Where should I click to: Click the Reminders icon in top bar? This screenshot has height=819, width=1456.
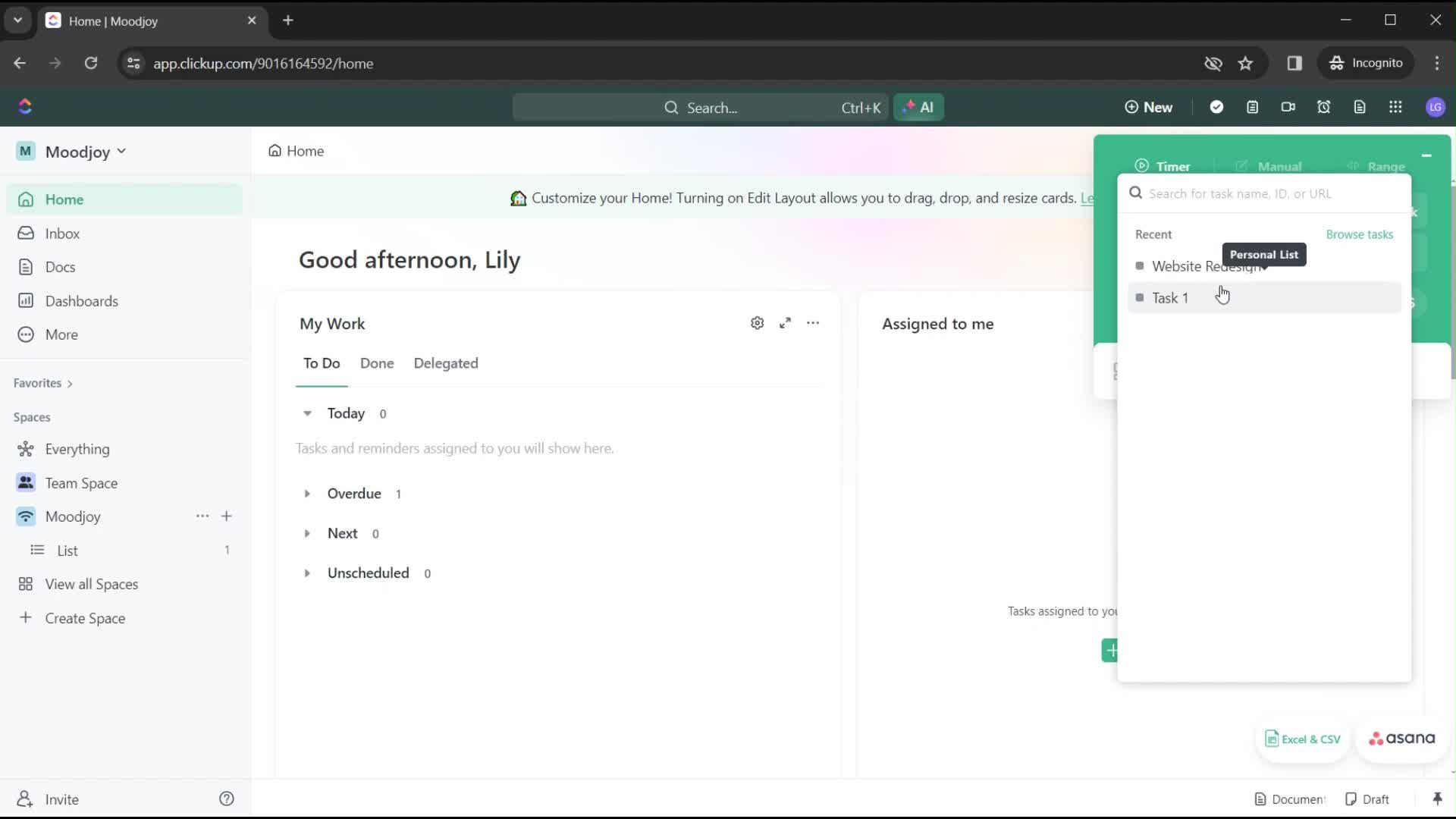point(1325,107)
